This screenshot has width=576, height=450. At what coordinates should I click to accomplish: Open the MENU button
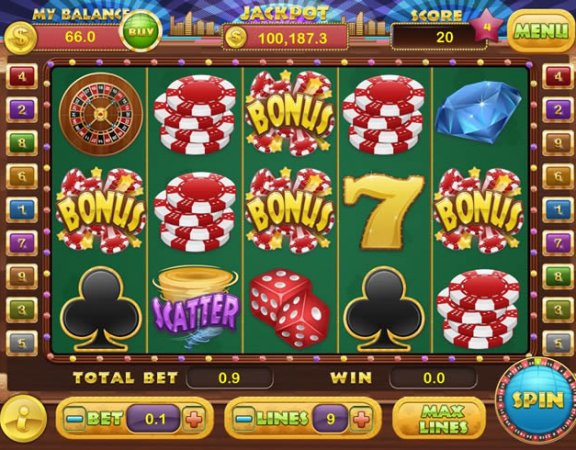pyautogui.click(x=541, y=31)
